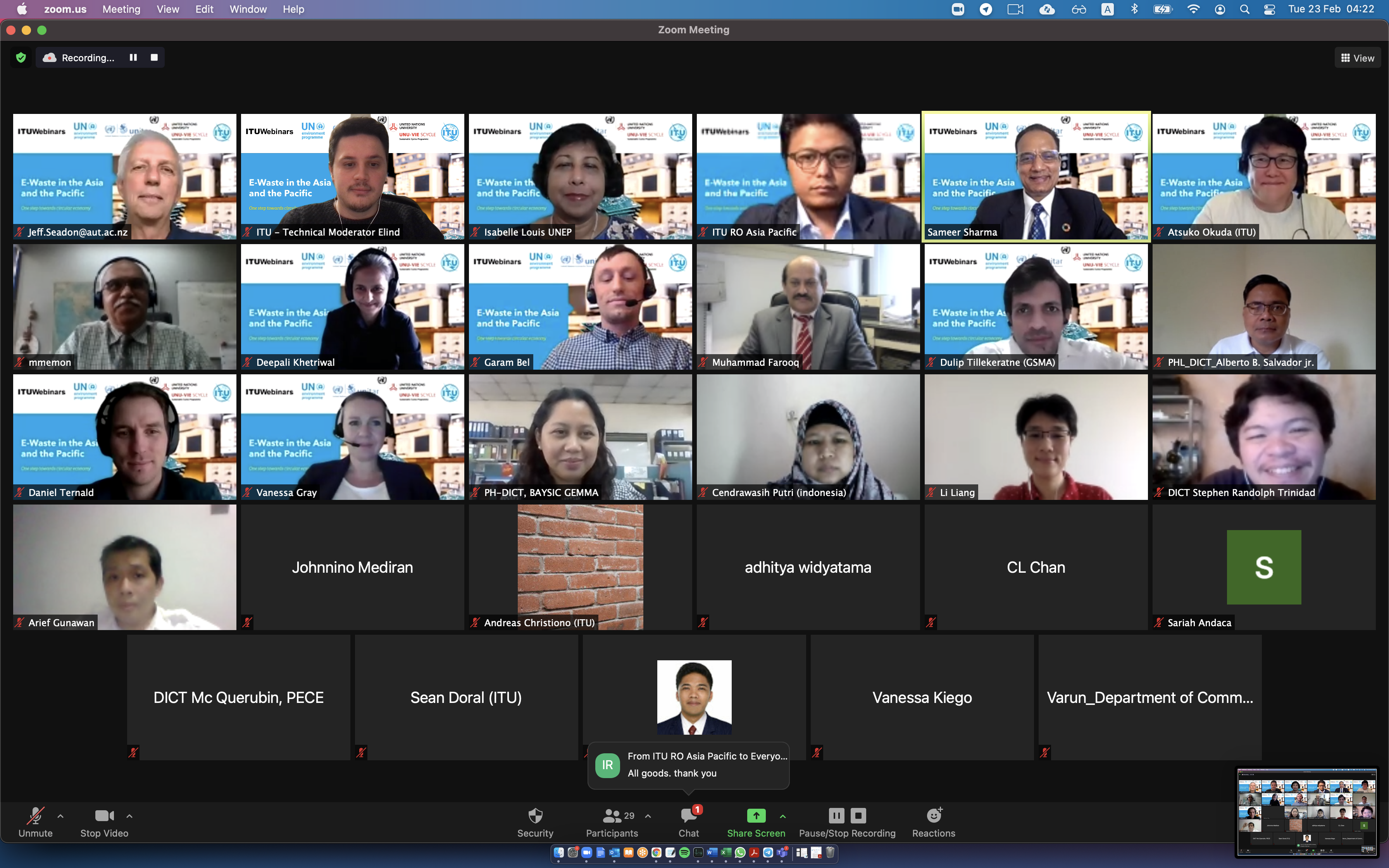This screenshot has height=868, width=1389.
Task: Open the screenshot preview thumbnail
Action: click(x=1307, y=812)
